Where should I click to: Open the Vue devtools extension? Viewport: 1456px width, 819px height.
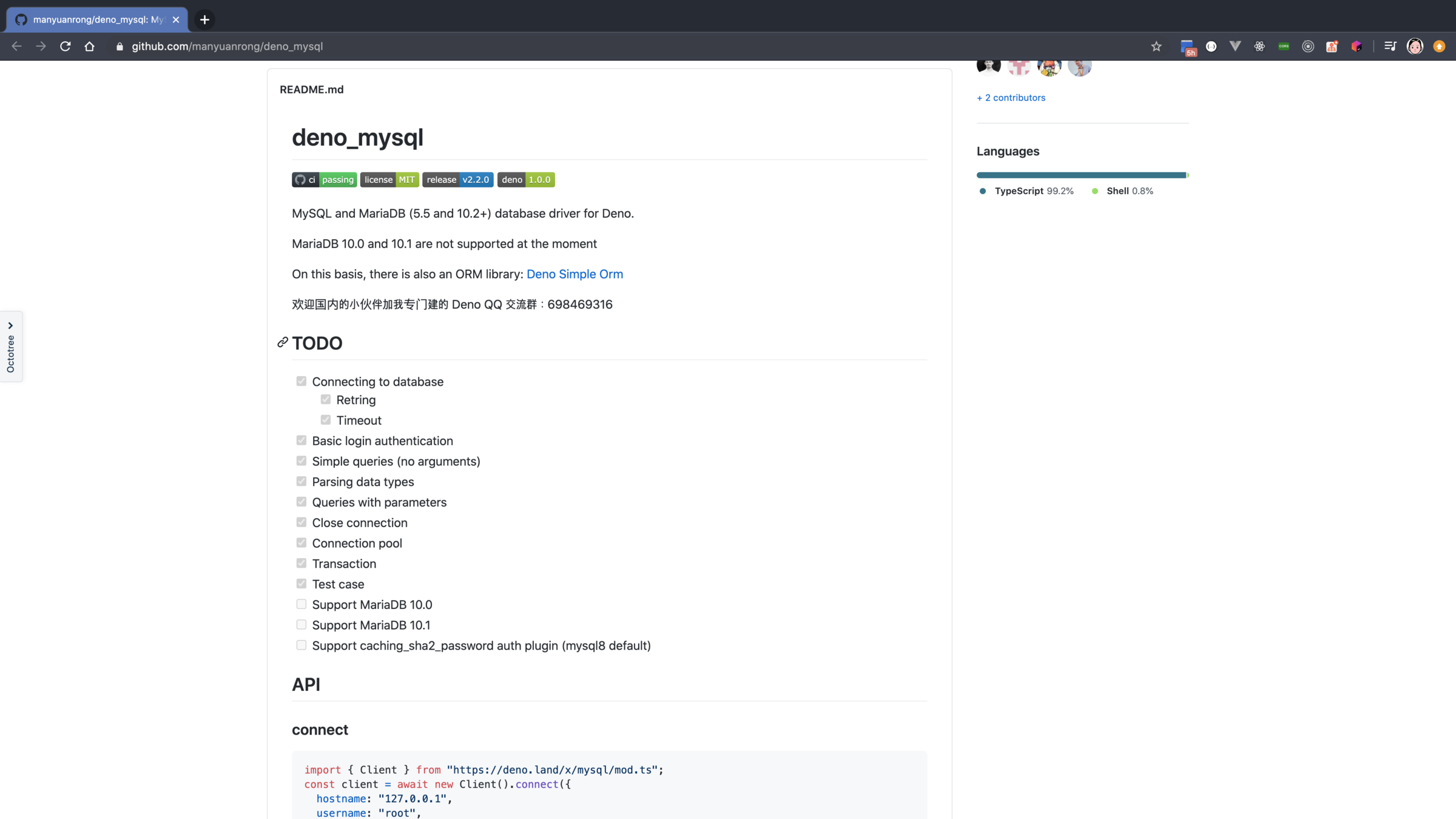[x=1235, y=46]
